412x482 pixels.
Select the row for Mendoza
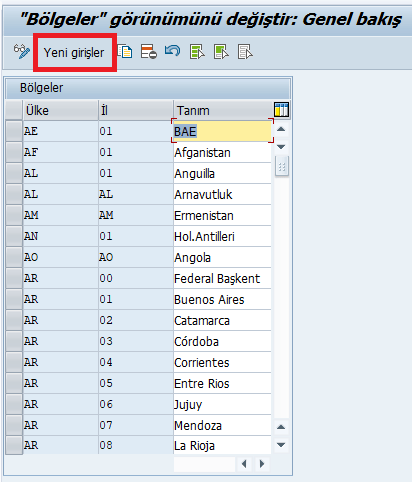(x=14, y=425)
